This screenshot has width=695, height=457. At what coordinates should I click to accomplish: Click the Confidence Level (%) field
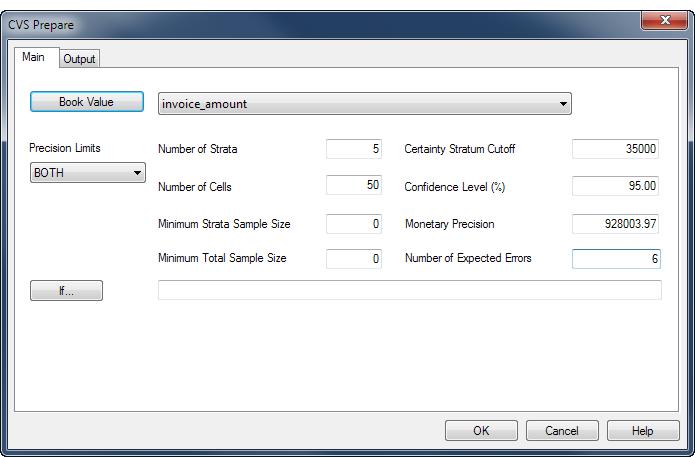coord(615,186)
